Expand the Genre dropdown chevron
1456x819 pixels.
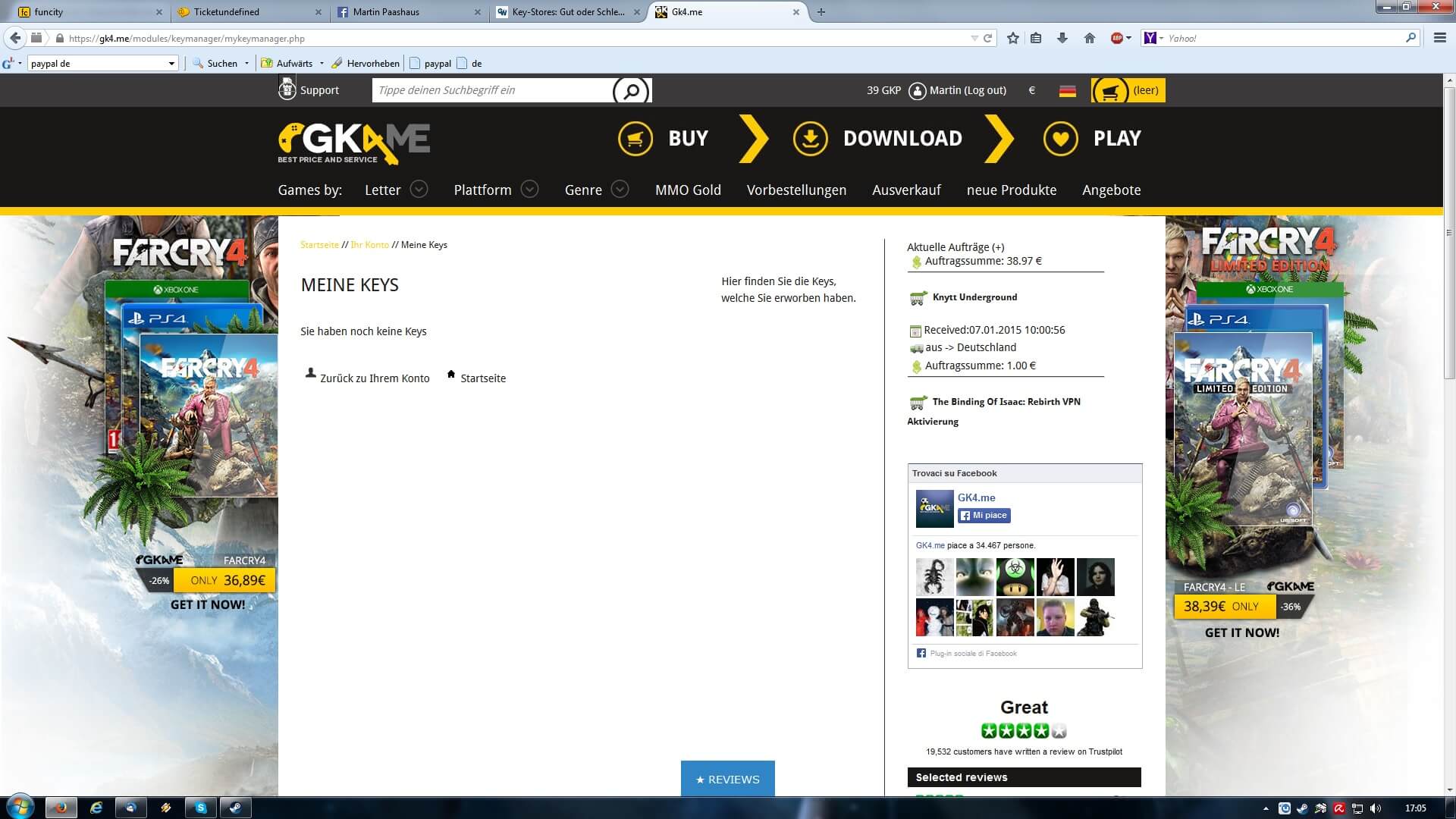620,189
